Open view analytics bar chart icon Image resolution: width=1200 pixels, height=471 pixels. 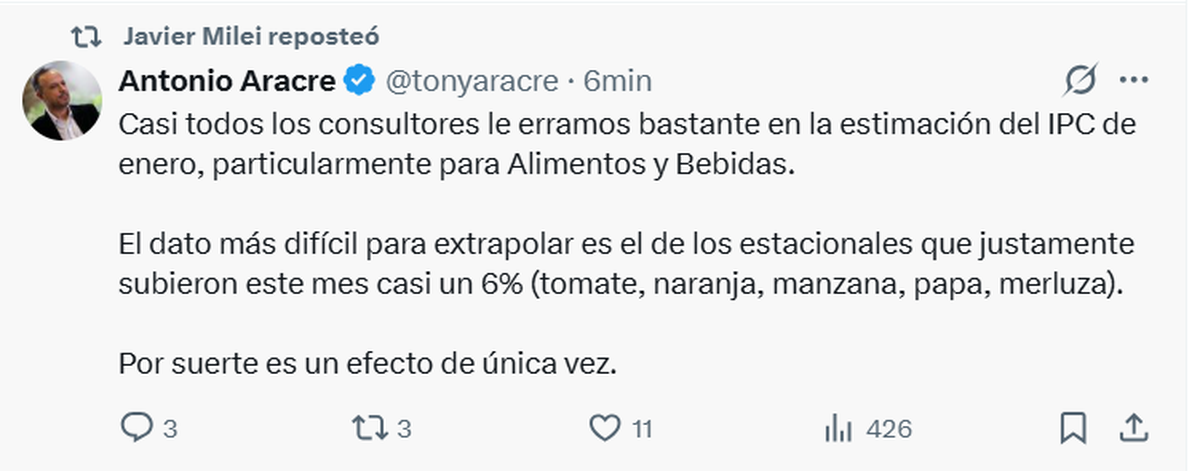837,428
